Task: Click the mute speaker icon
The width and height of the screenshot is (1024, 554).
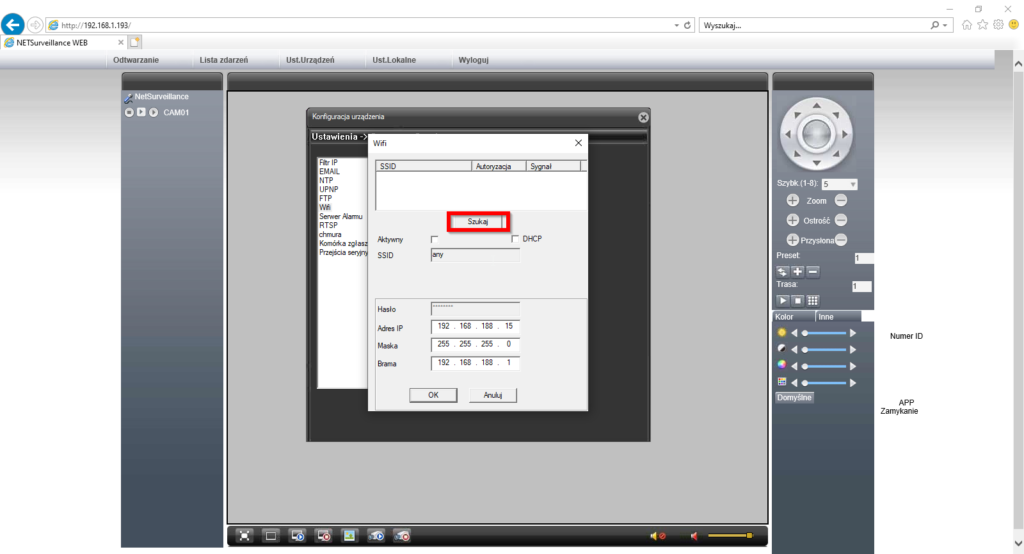Action: [657, 536]
